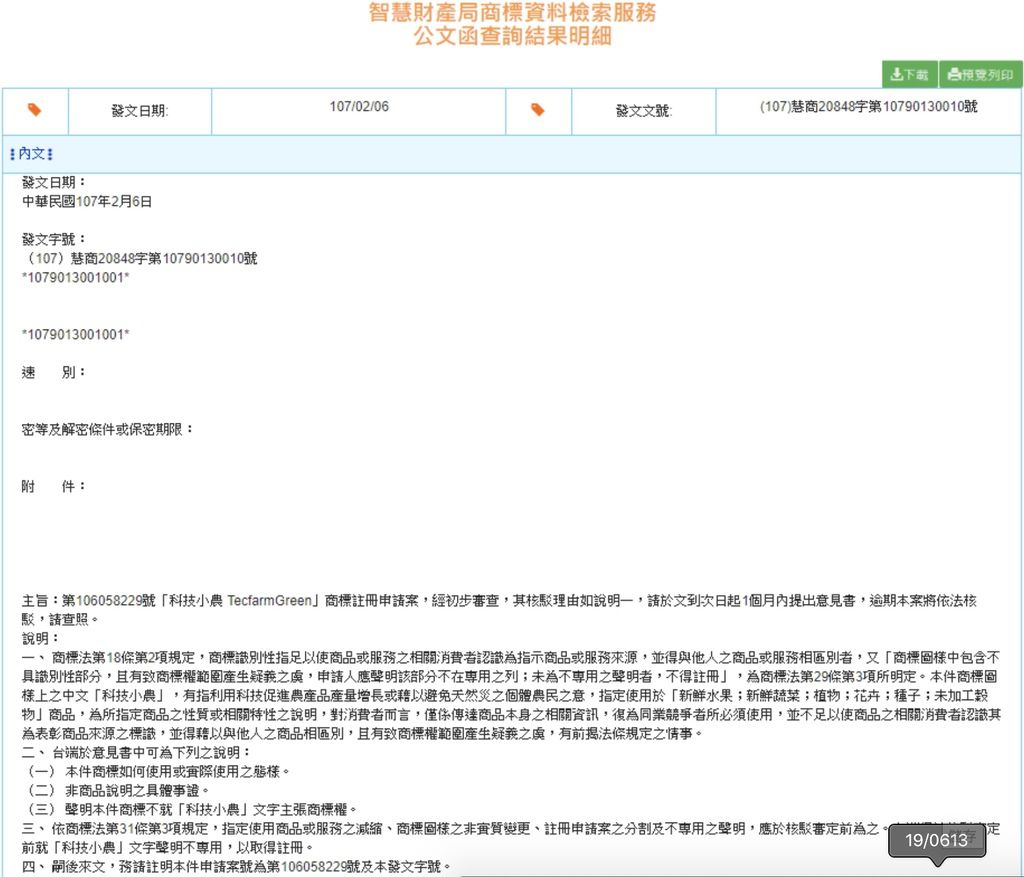This screenshot has width=1024, height=877.
Task: Click item (二) 非商品說明之具體事證
Action: pos(116,790)
